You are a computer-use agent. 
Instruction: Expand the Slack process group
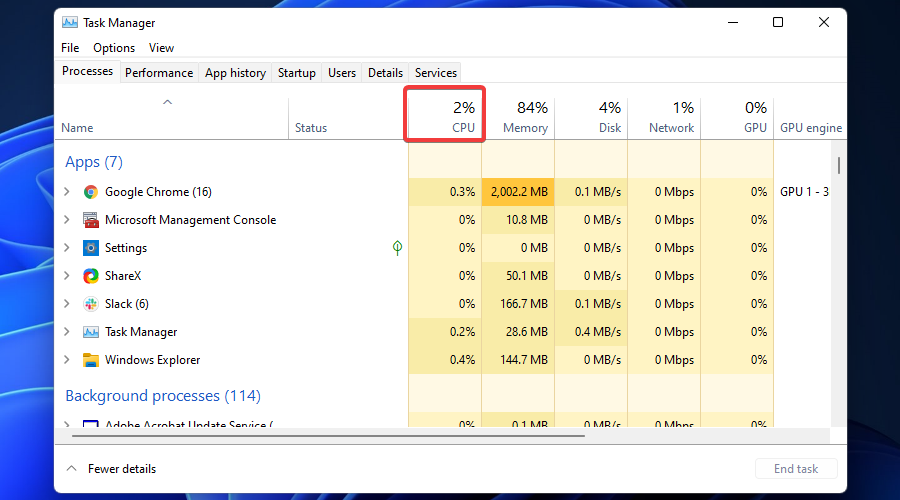click(67, 304)
